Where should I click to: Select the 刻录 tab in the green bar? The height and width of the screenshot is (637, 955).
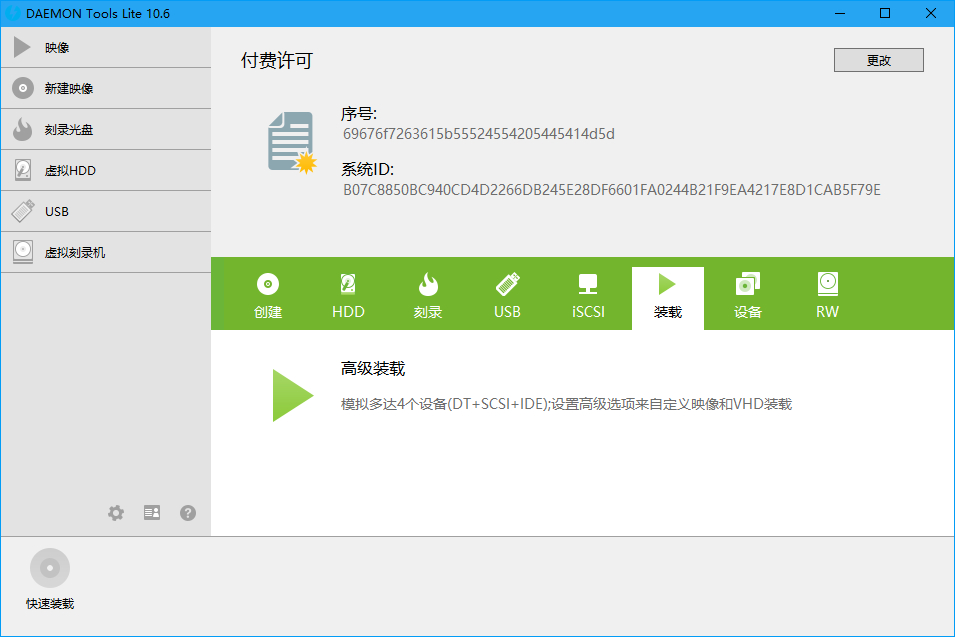[x=427, y=294]
